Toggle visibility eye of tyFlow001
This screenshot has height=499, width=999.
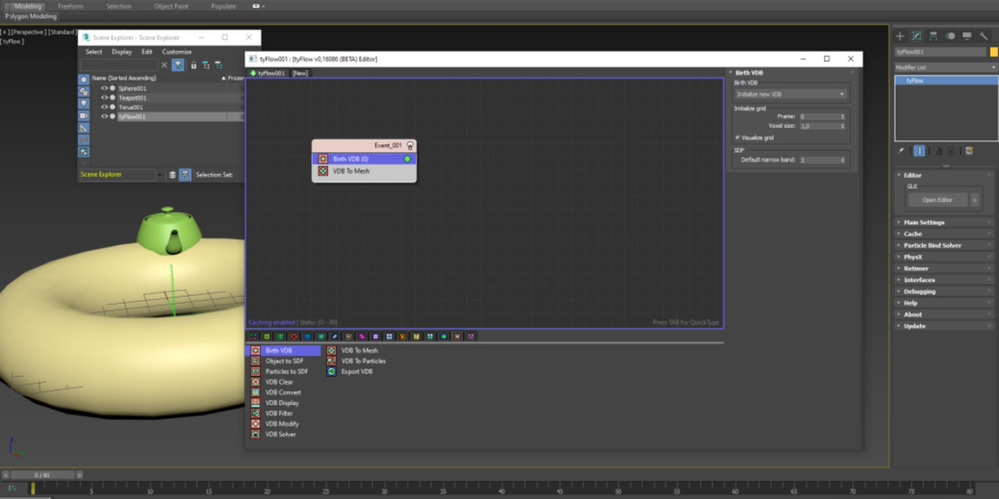(104, 117)
